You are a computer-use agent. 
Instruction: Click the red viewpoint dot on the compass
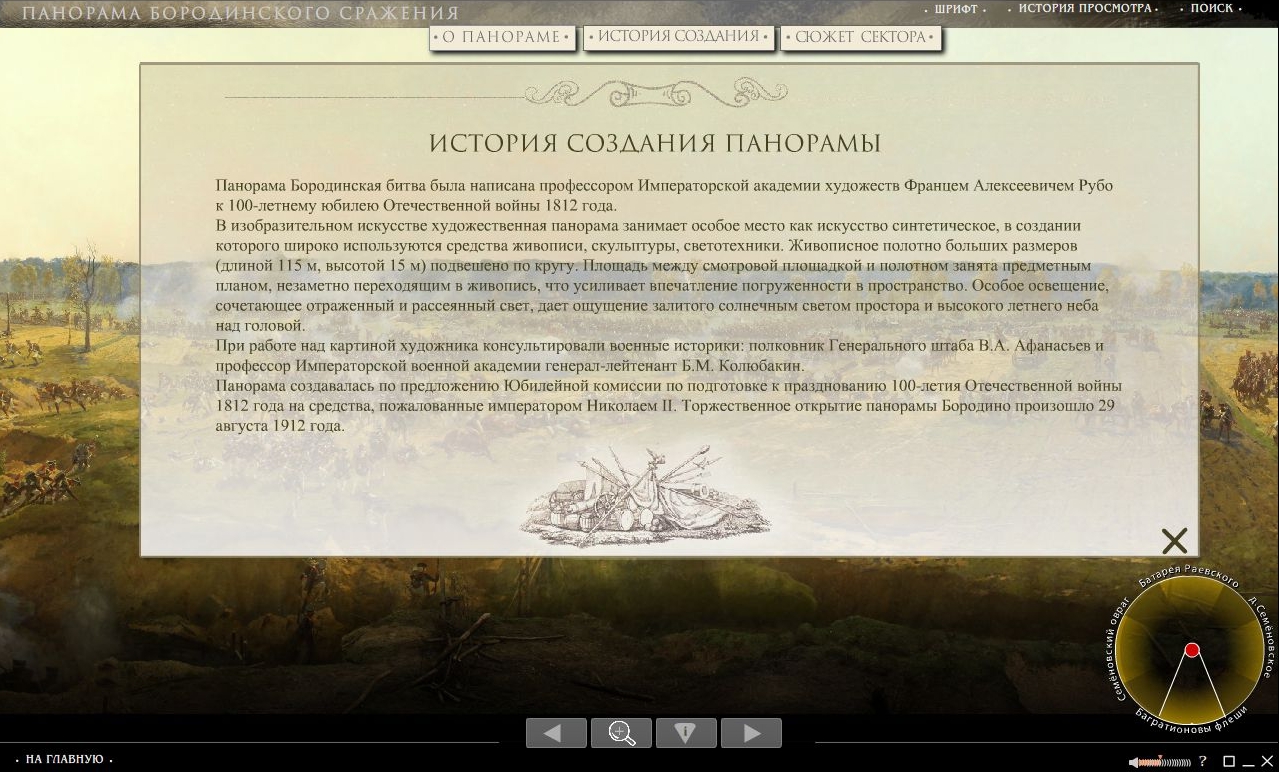1191,650
